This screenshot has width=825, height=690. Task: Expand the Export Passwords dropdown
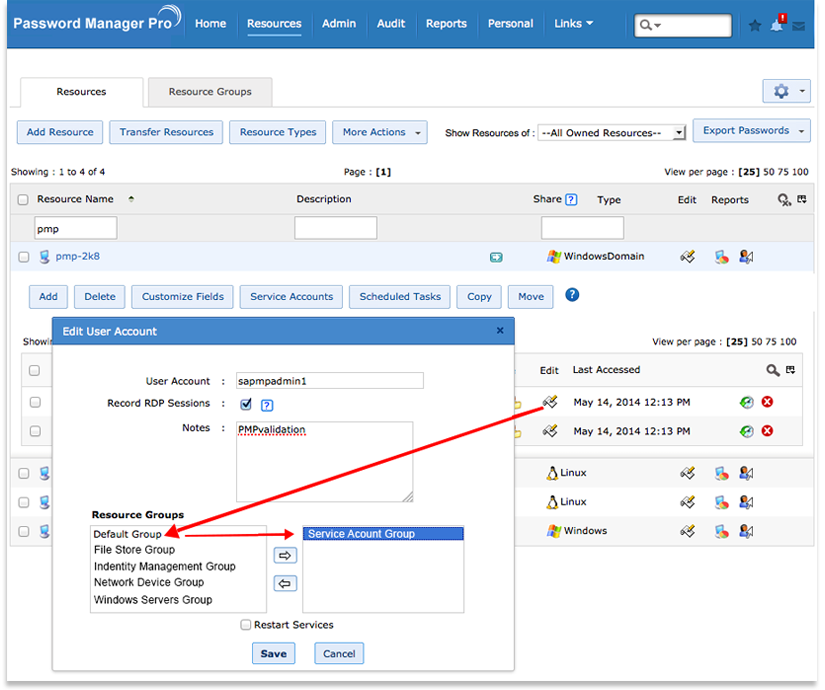pyautogui.click(x=751, y=131)
